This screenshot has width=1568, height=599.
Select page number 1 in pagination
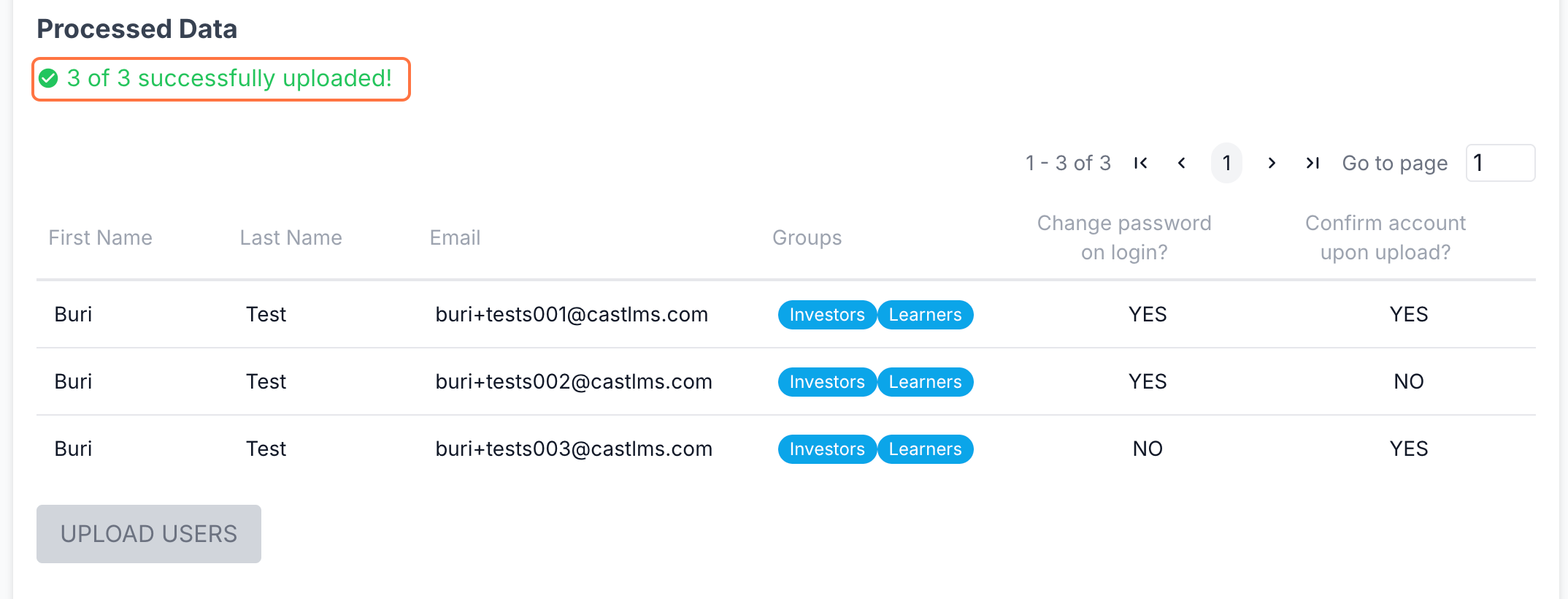[1226, 163]
